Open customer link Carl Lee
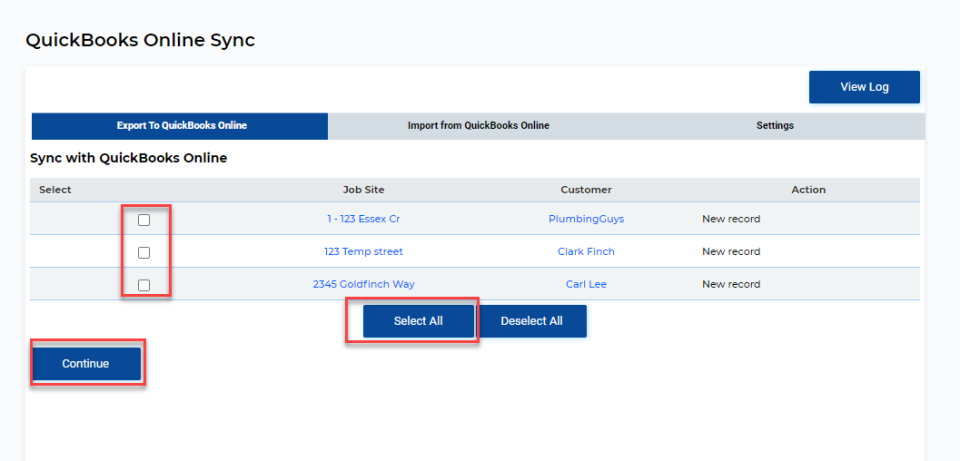The image size is (960, 461). tap(586, 284)
